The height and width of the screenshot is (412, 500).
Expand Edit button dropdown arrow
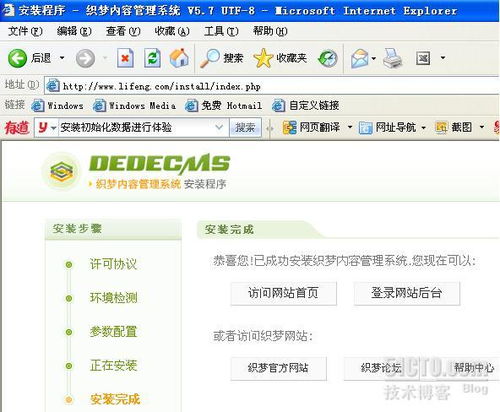pyautogui.click(x=443, y=58)
